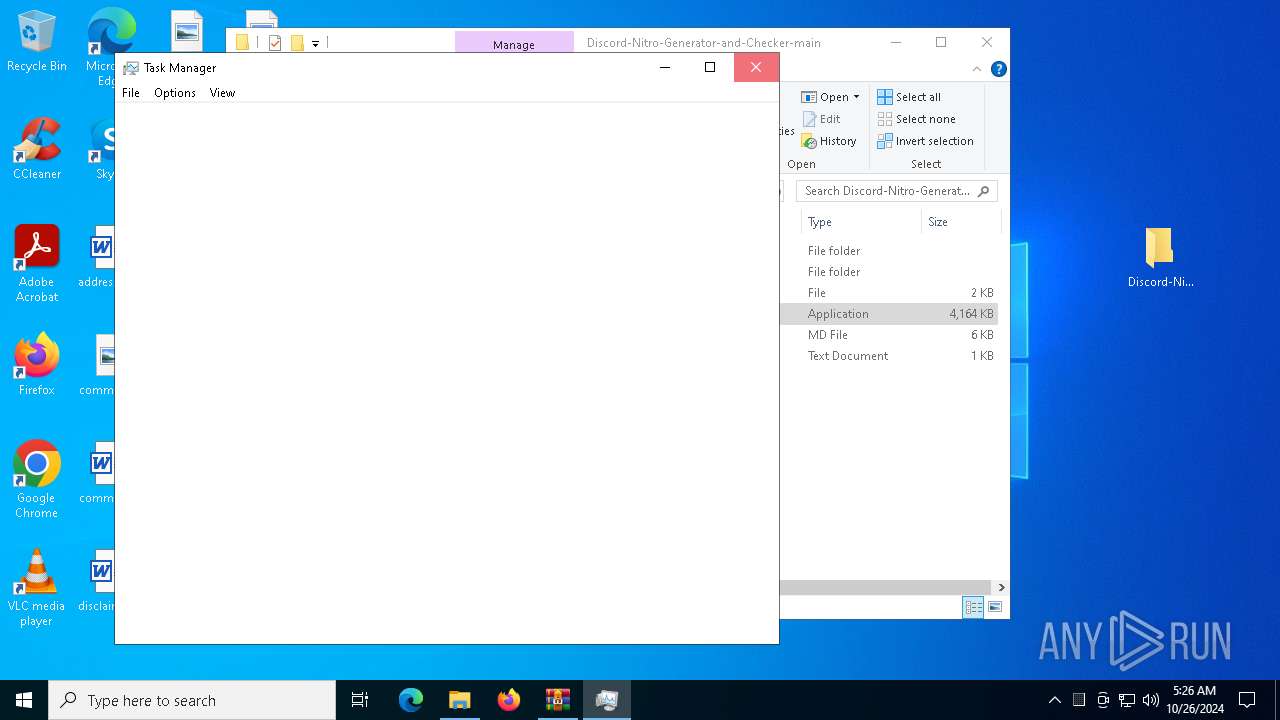Click the Search Discord-Nitro-Generator field
Image resolution: width=1280 pixels, height=720 pixels.
[x=897, y=191]
